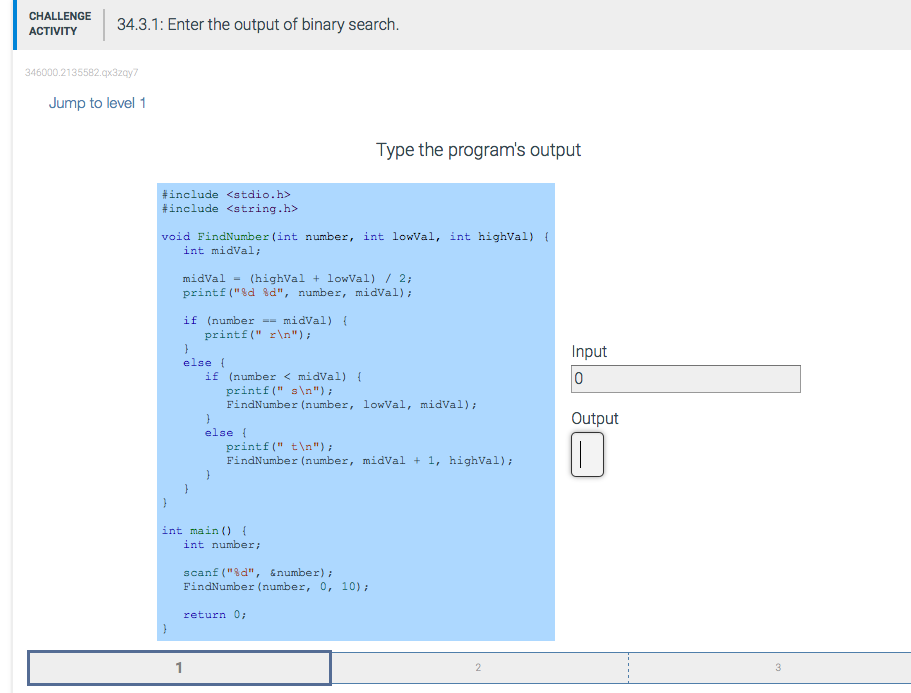
Task: Click inside the Output answer box
Action: (587, 454)
